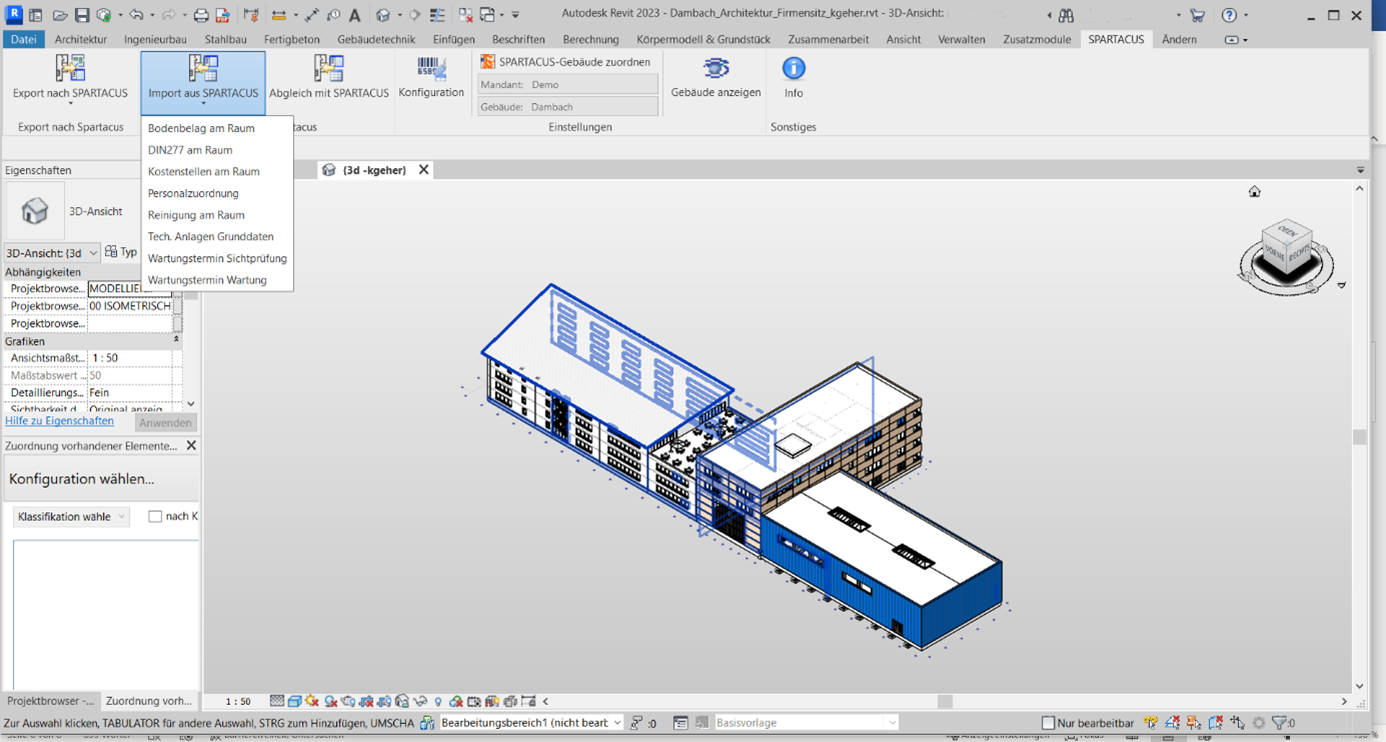Click the Undo arrow in quick access toolbar

[x=137, y=15]
